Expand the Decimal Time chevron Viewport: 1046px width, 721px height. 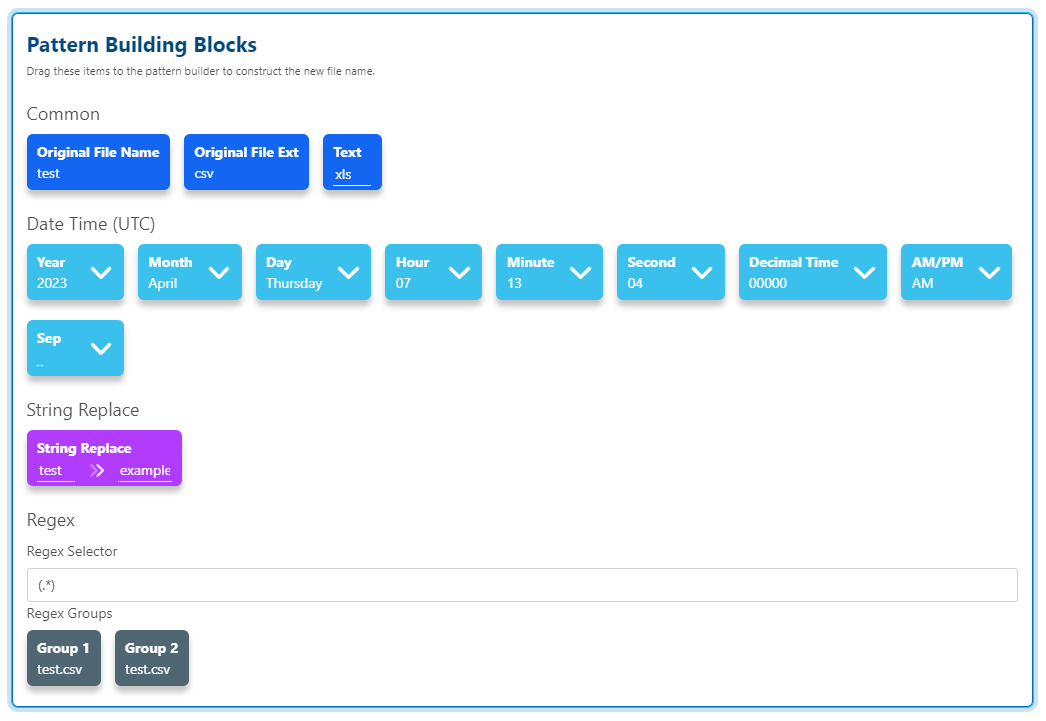tap(864, 272)
